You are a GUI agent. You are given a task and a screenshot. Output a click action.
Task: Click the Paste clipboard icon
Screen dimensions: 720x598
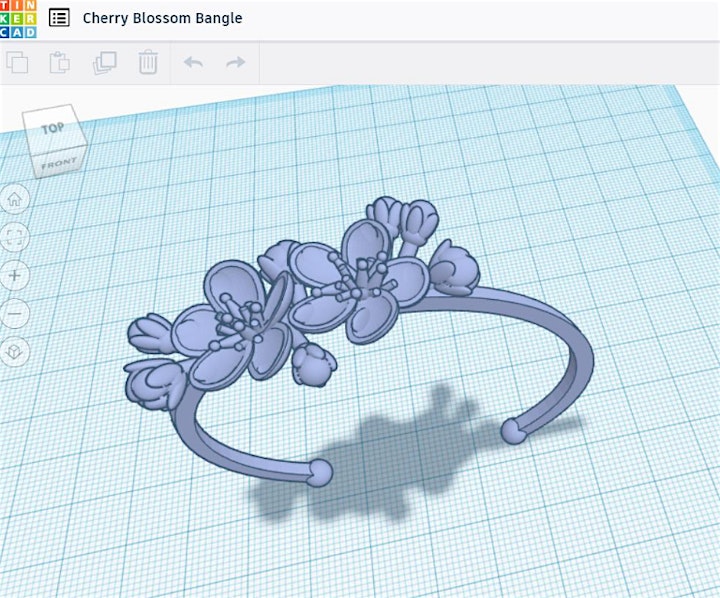60,62
